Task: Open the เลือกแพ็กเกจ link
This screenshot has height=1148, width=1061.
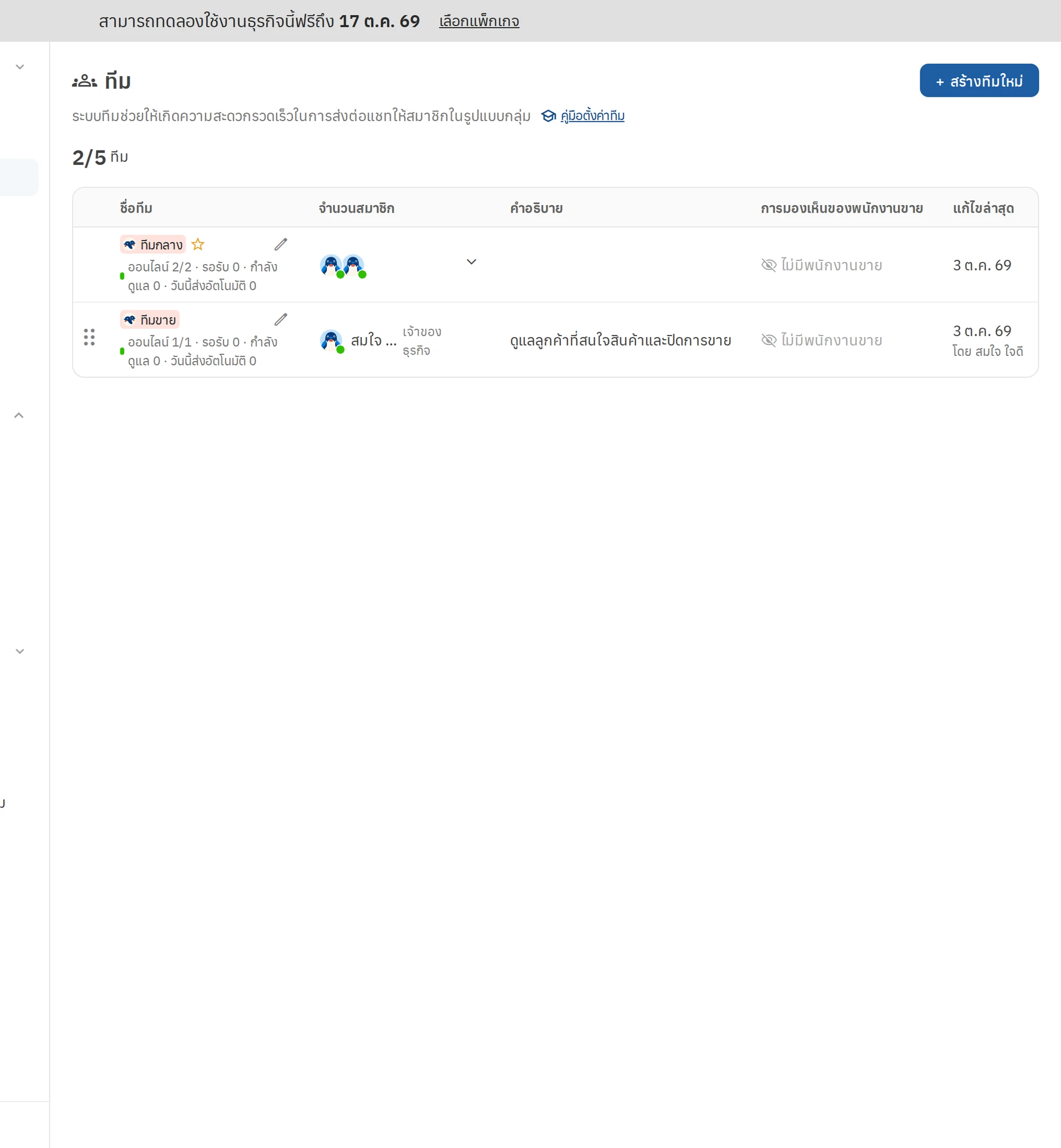Action: pos(479,21)
